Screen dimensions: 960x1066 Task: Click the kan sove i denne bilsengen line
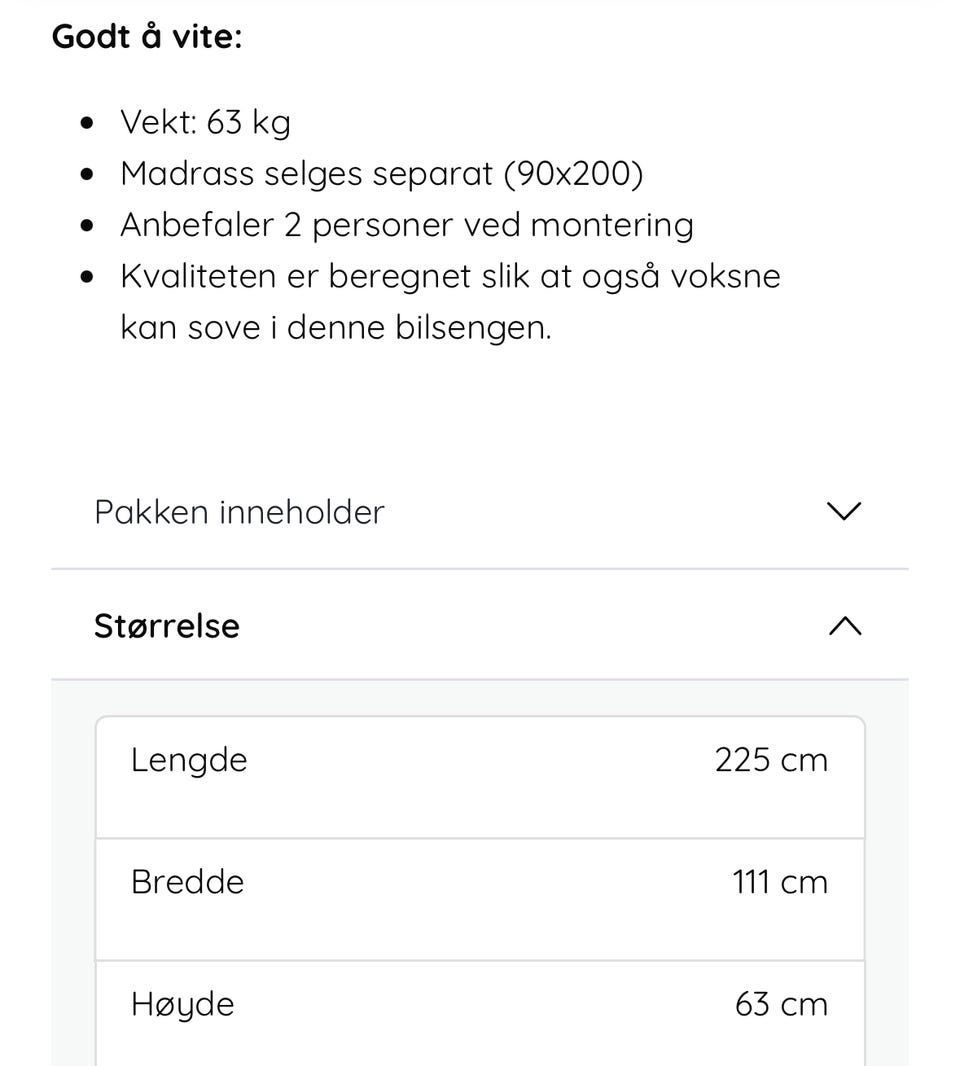[x=336, y=327]
